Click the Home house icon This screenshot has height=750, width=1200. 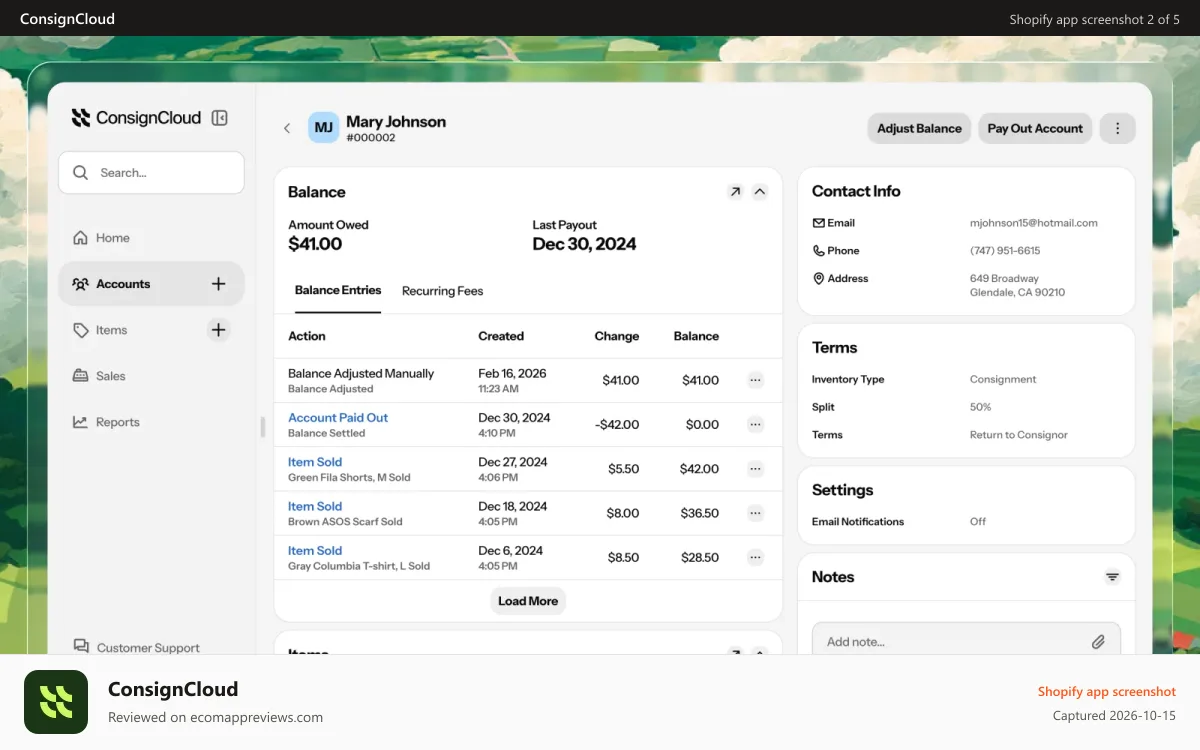[80, 238]
